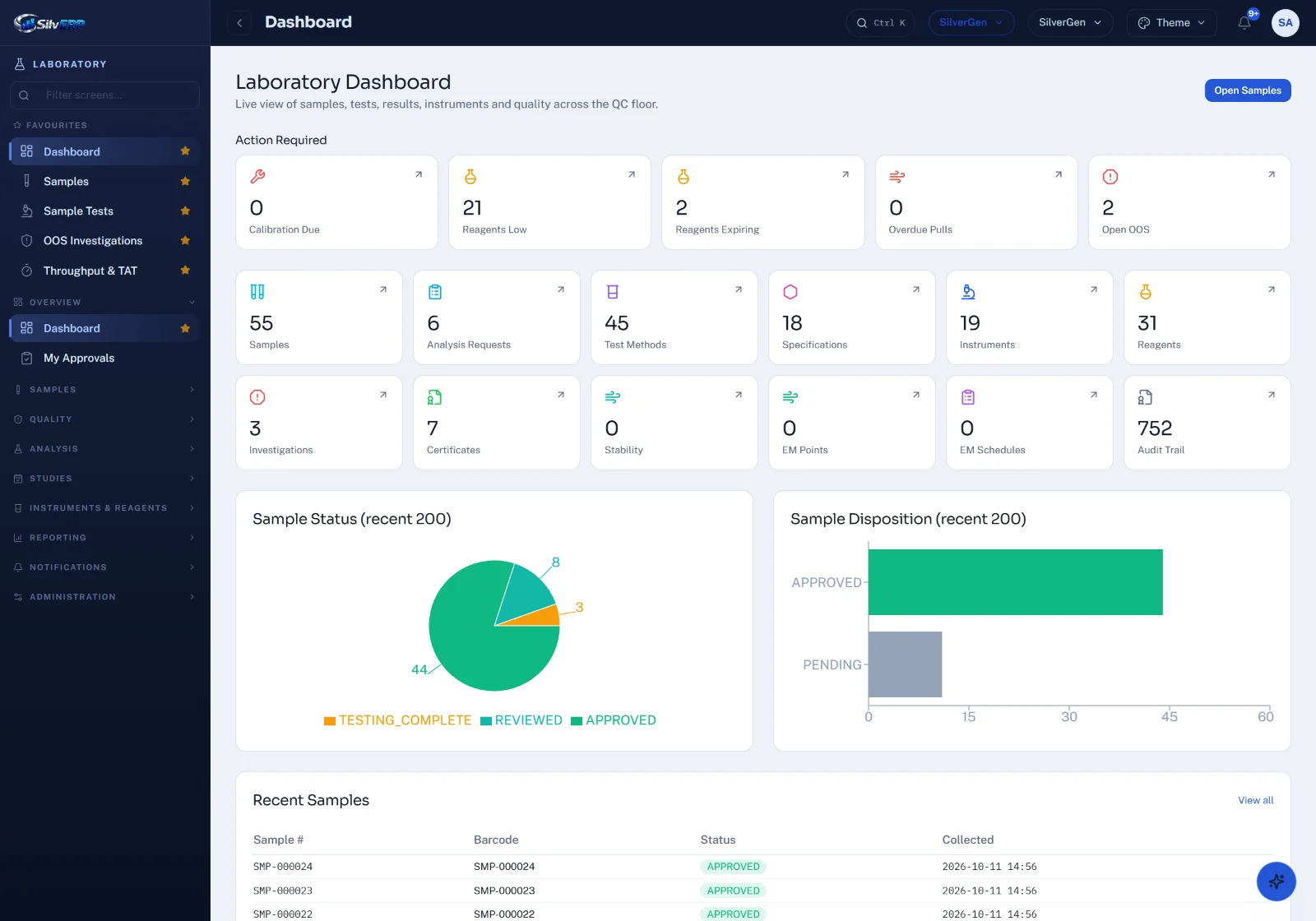Image resolution: width=1316 pixels, height=921 pixels.
Task: Open the Calibration Due card arrow
Action: (x=419, y=174)
